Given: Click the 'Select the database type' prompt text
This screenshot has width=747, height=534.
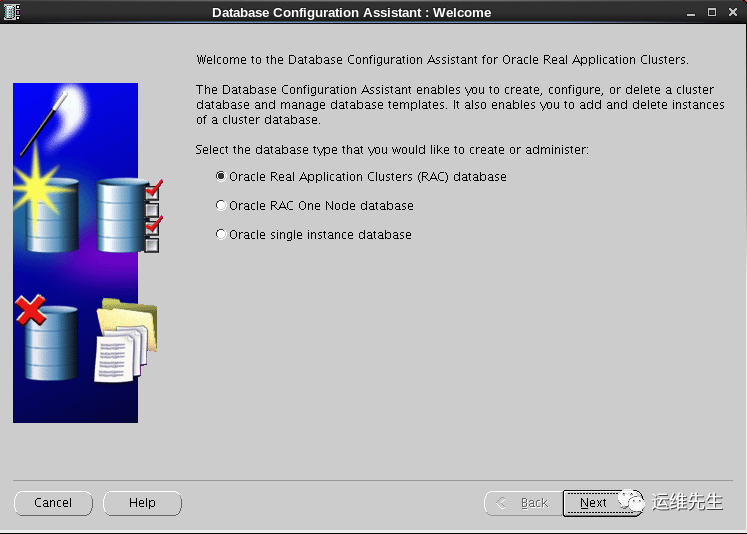Looking at the screenshot, I should pyautogui.click(x=392, y=150).
